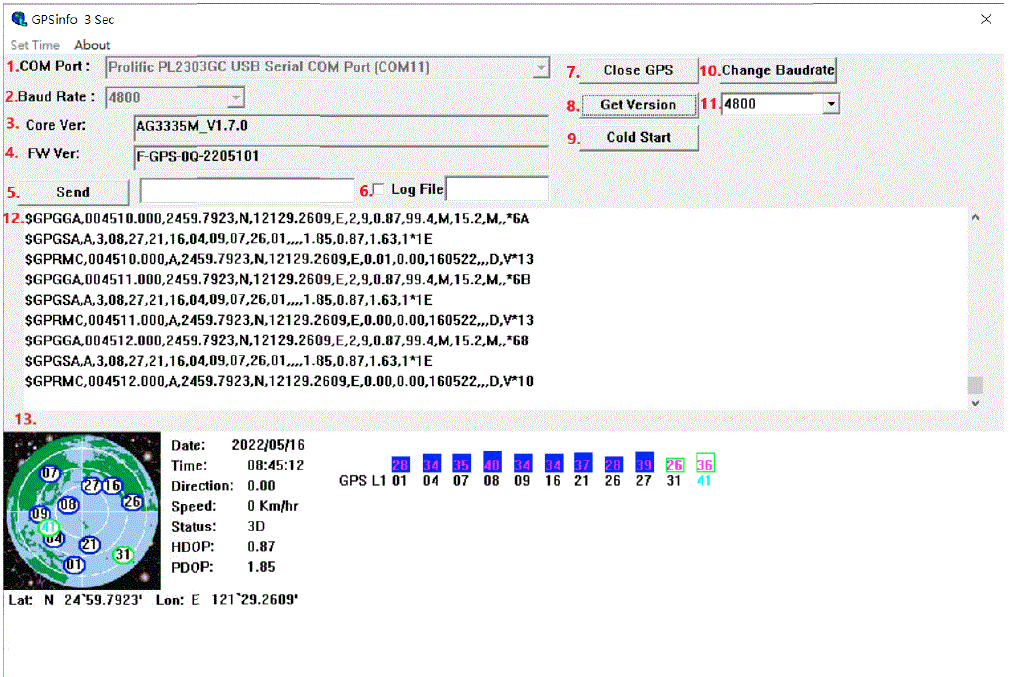Click the Change Baudrate button
This screenshot has height=677, width=1013.
pyautogui.click(x=778, y=70)
